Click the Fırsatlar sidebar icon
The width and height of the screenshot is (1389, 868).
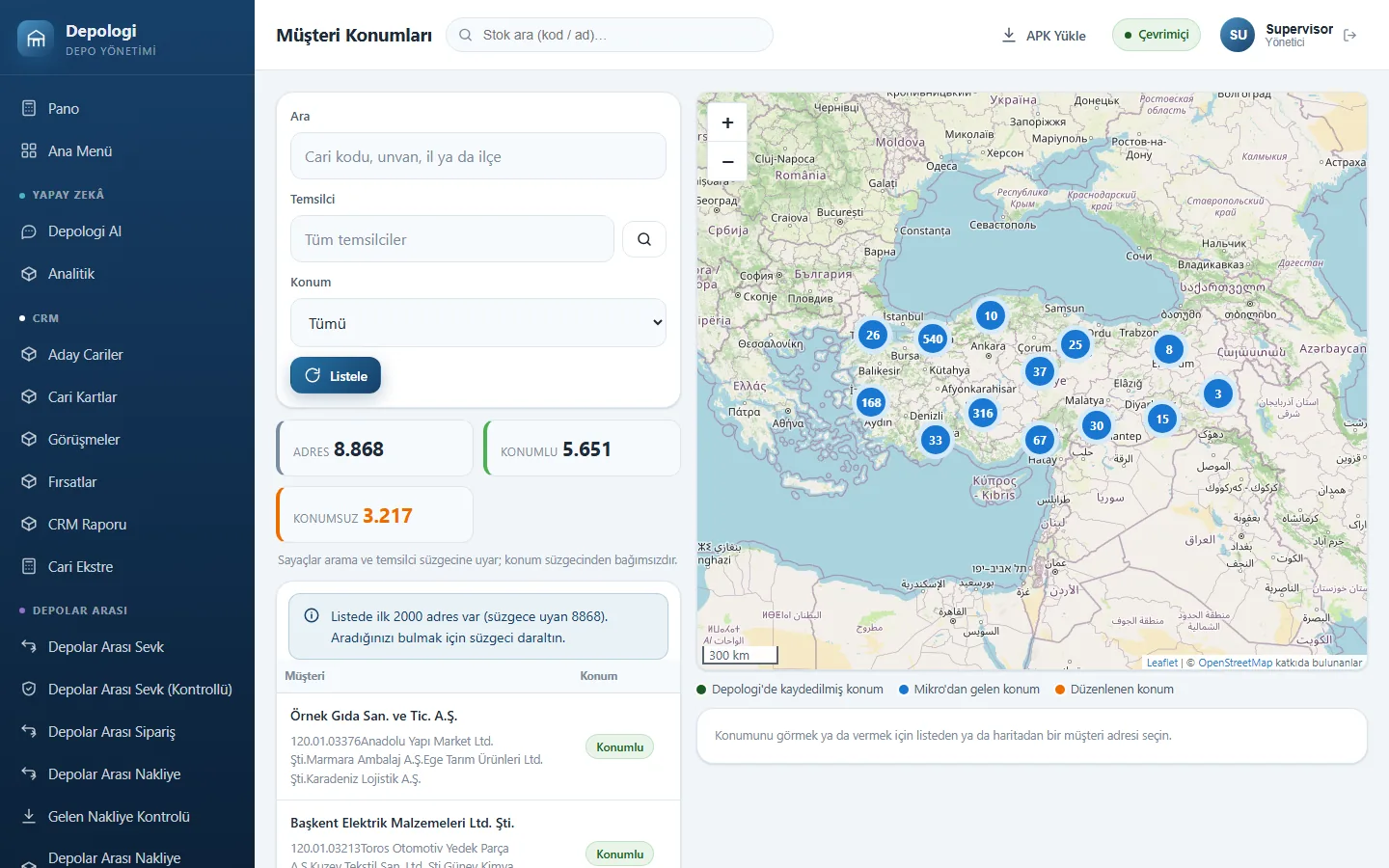[x=29, y=482]
